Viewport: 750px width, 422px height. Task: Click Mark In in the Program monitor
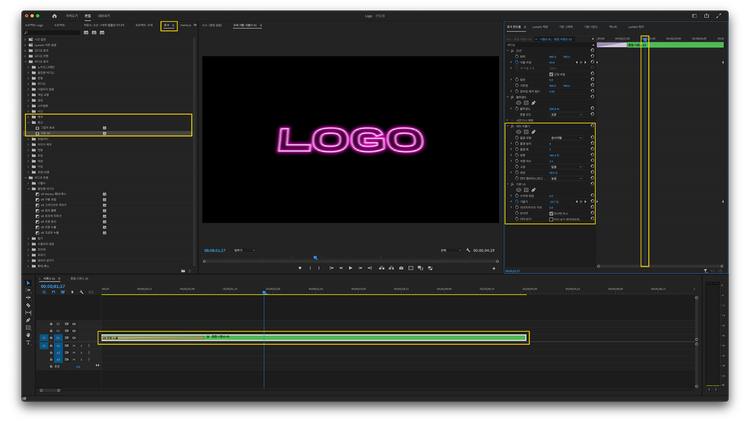310,268
